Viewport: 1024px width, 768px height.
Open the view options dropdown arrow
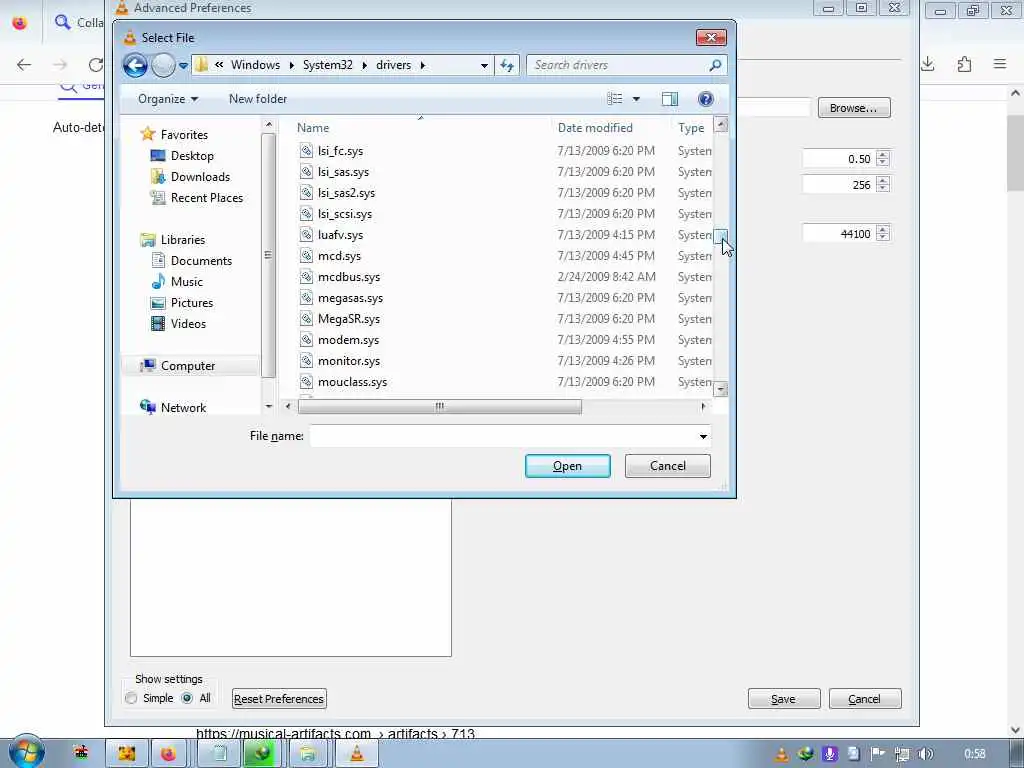tap(636, 99)
